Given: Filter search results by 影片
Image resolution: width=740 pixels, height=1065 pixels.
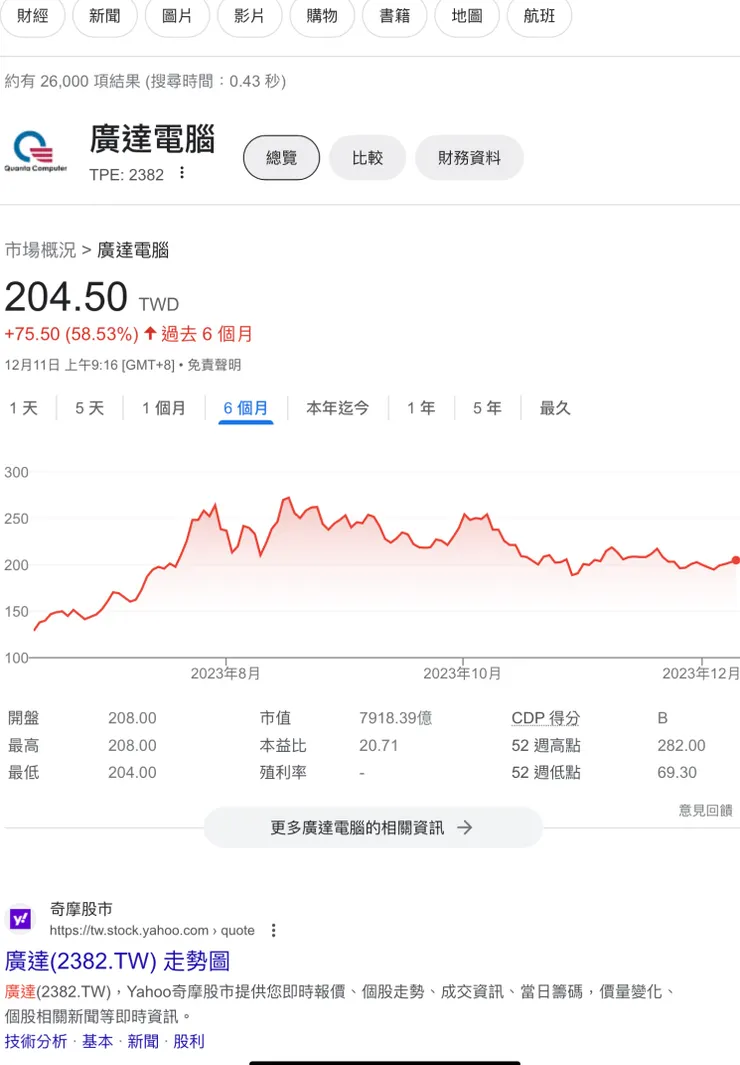Looking at the screenshot, I should (x=249, y=16).
